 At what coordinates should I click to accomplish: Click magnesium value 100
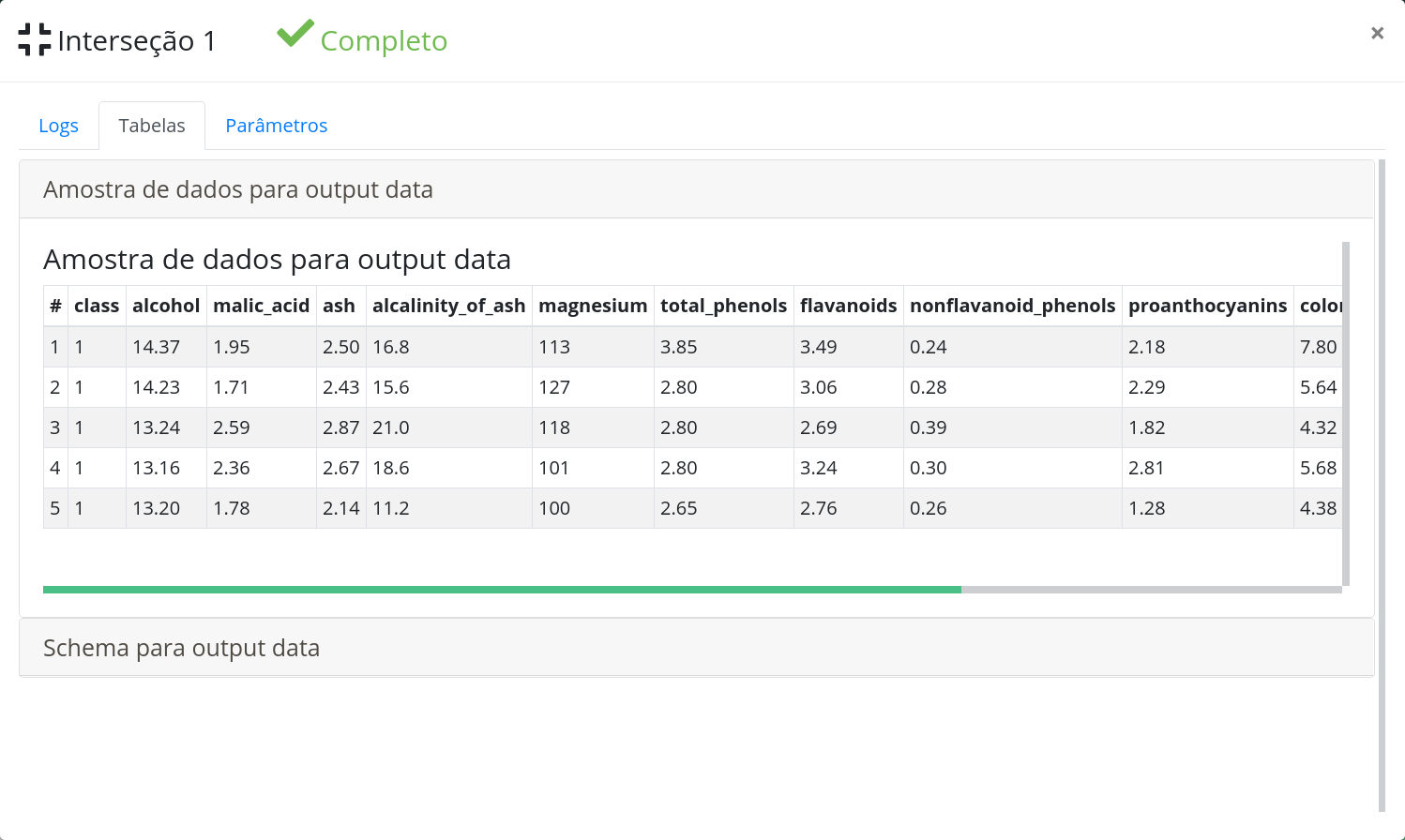pos(554,508)
